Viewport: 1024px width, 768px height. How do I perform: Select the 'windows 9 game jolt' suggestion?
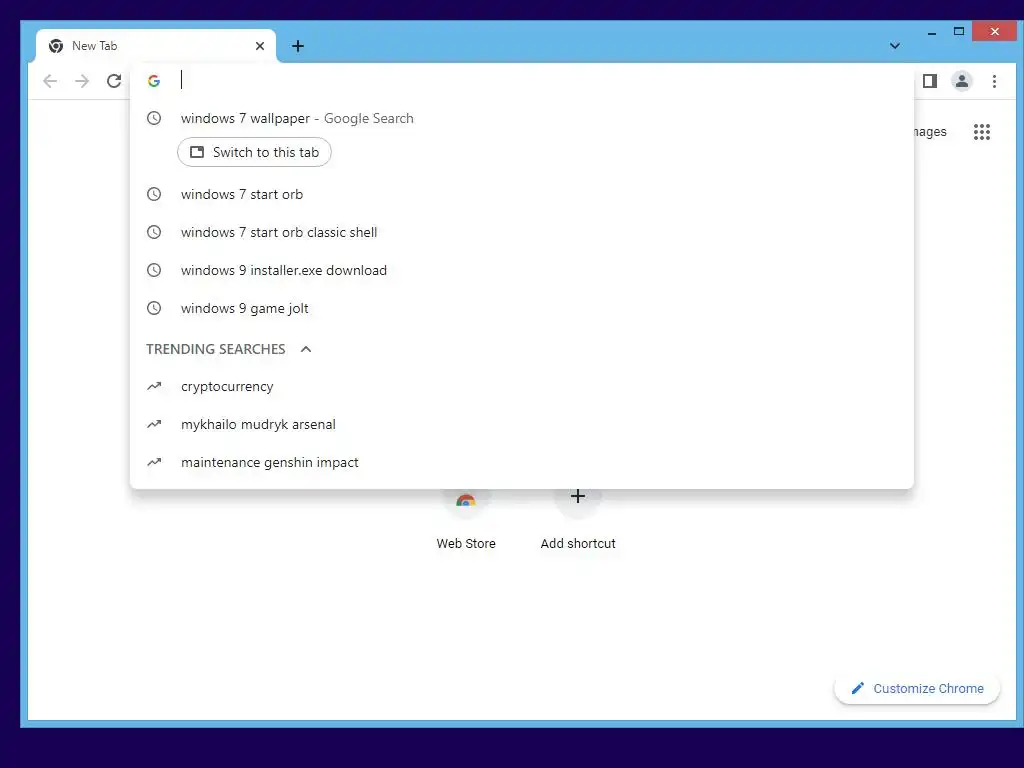(522, 308)
